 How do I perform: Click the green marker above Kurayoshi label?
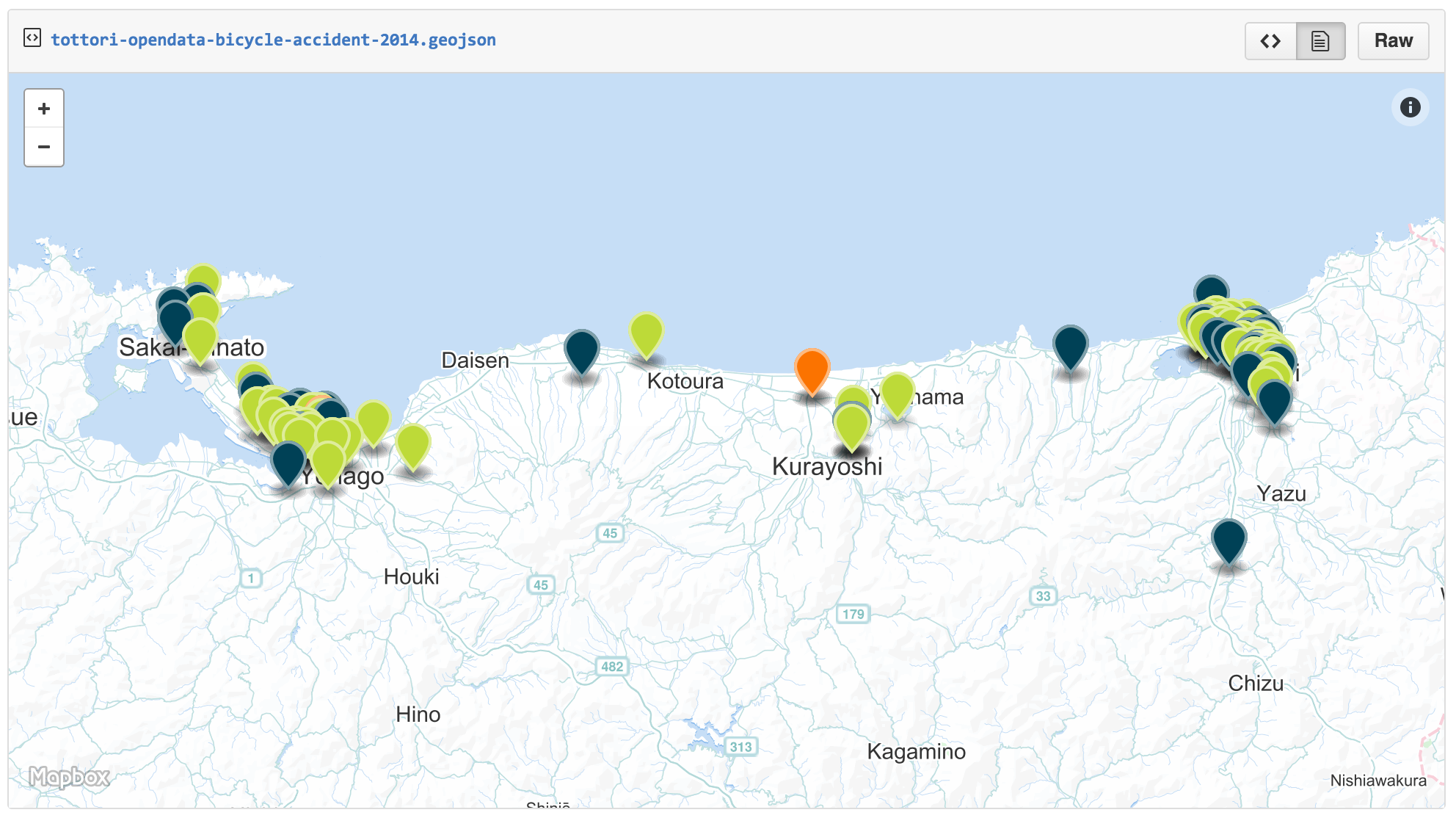[x=851, y=426]
